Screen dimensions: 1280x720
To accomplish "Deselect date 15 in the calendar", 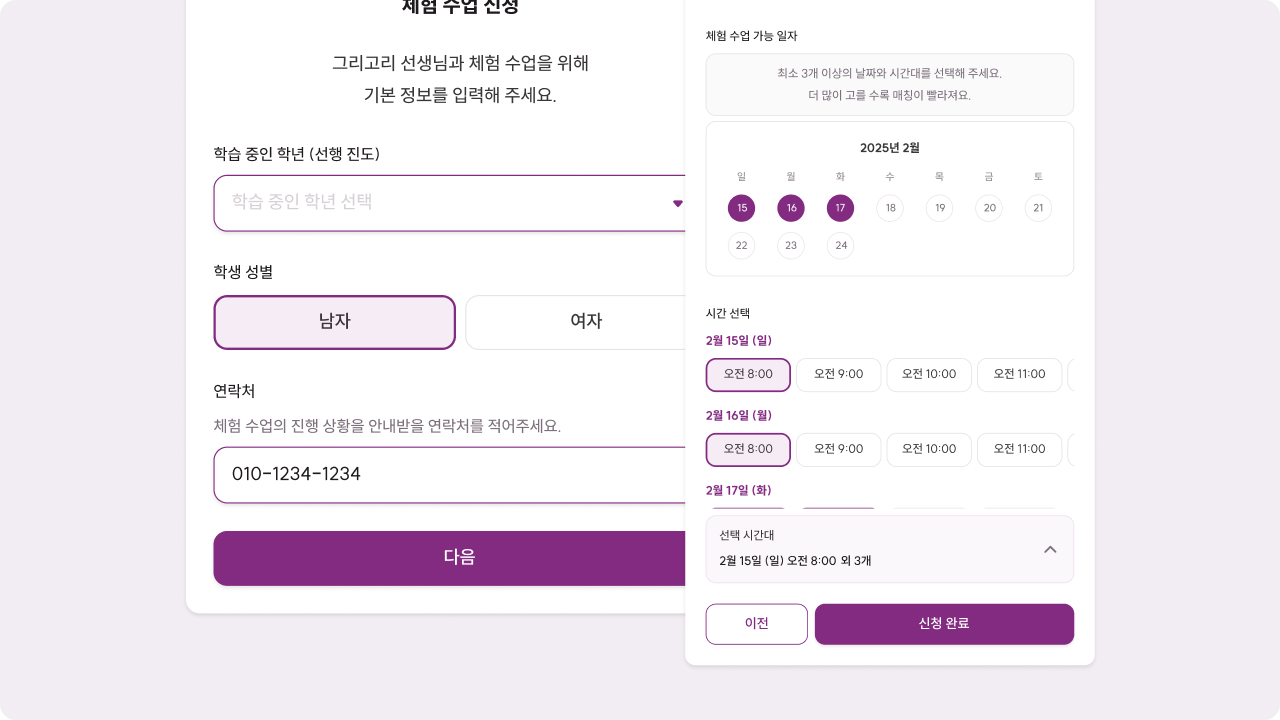I will pos(741,208).
